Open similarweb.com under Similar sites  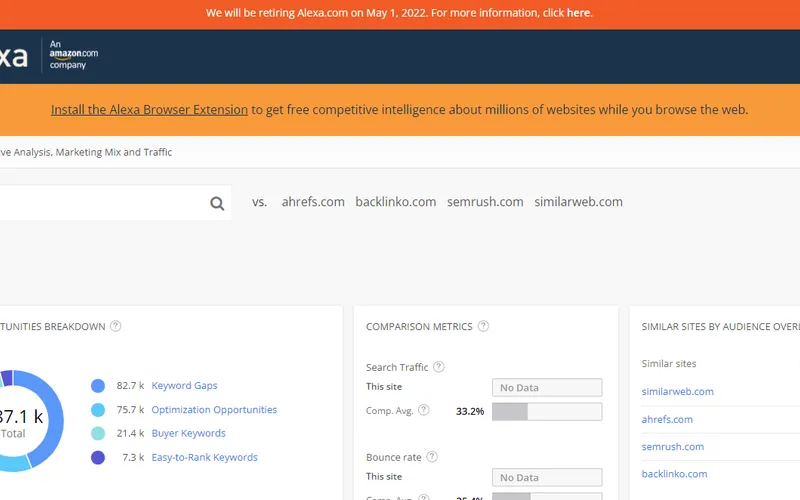click(678, 392)
